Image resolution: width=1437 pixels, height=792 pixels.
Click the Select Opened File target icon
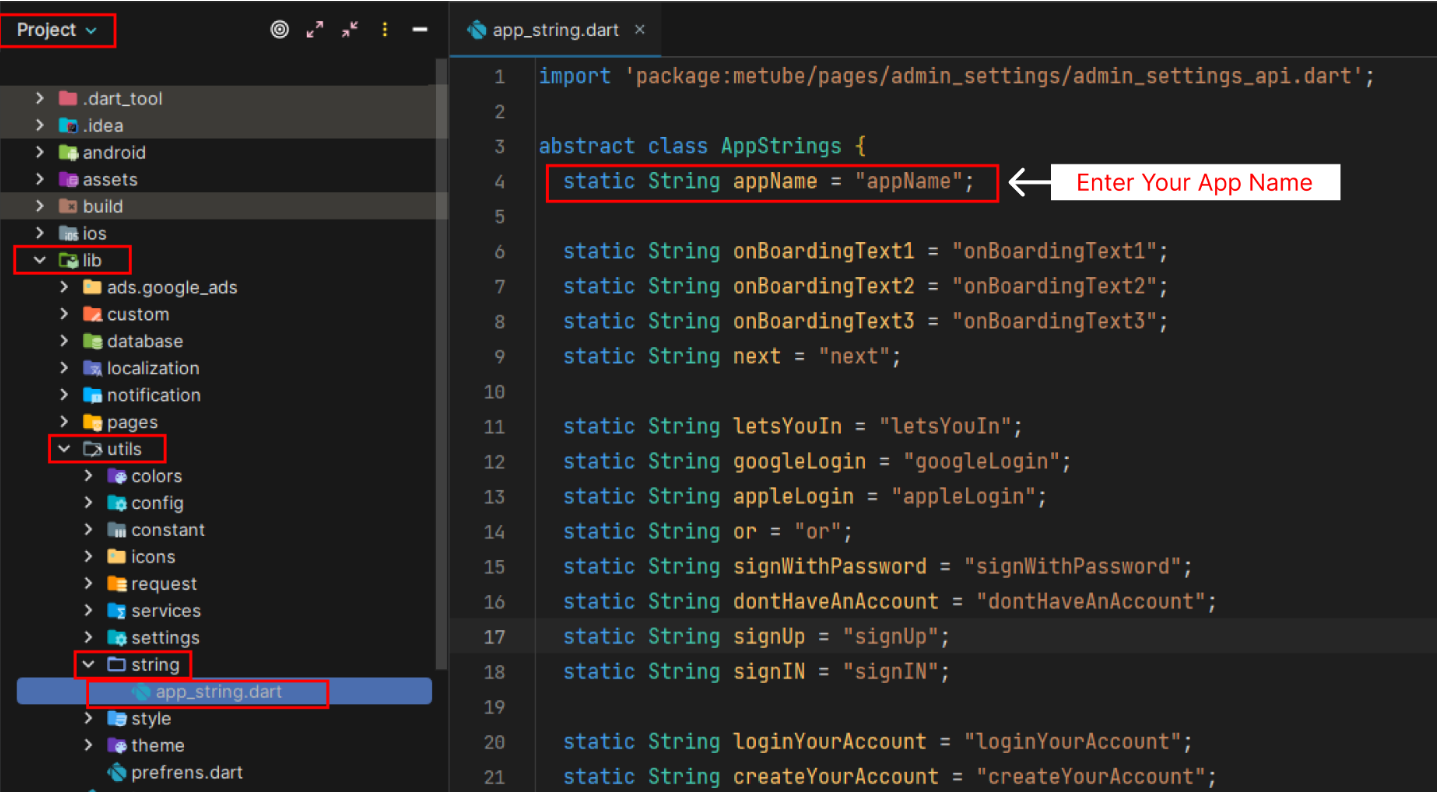[x=280, y=30]
